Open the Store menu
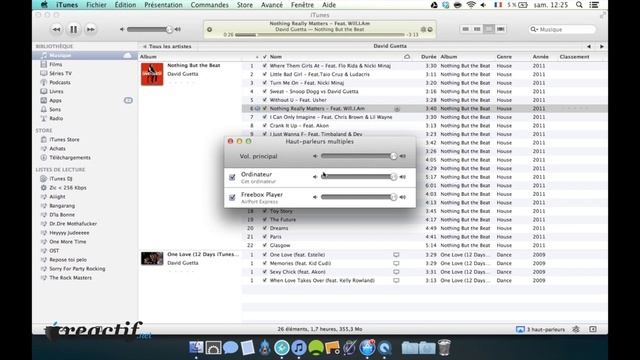 tap(244, 5)
